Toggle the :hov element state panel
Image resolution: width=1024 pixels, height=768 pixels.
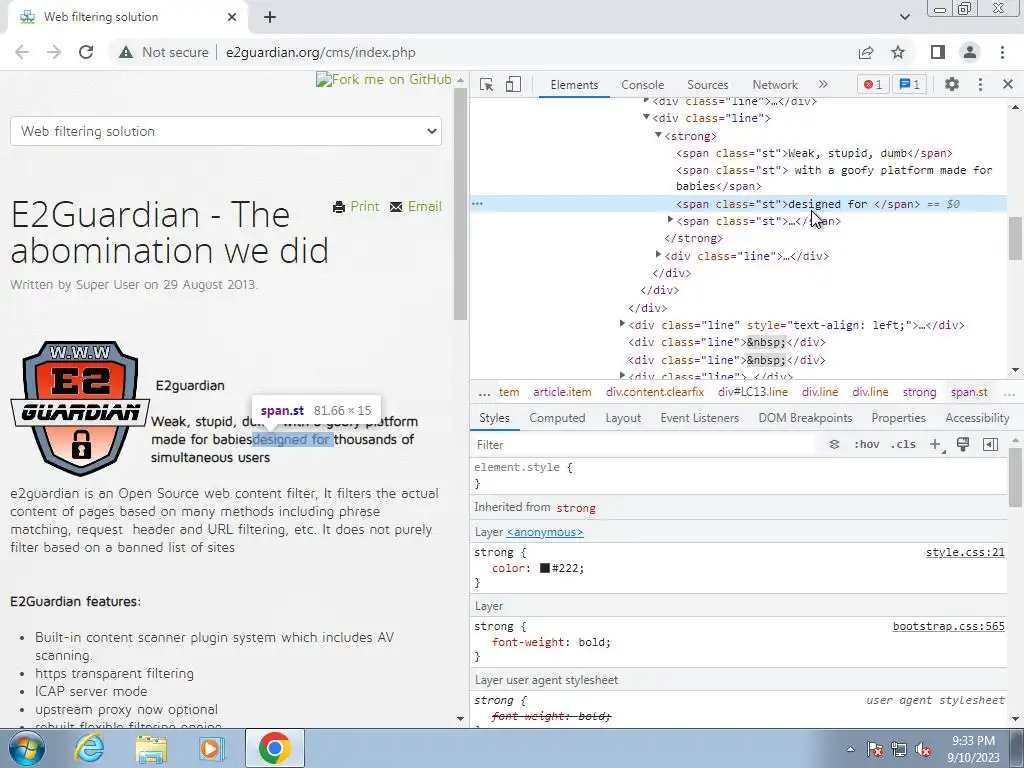[866, 445]
